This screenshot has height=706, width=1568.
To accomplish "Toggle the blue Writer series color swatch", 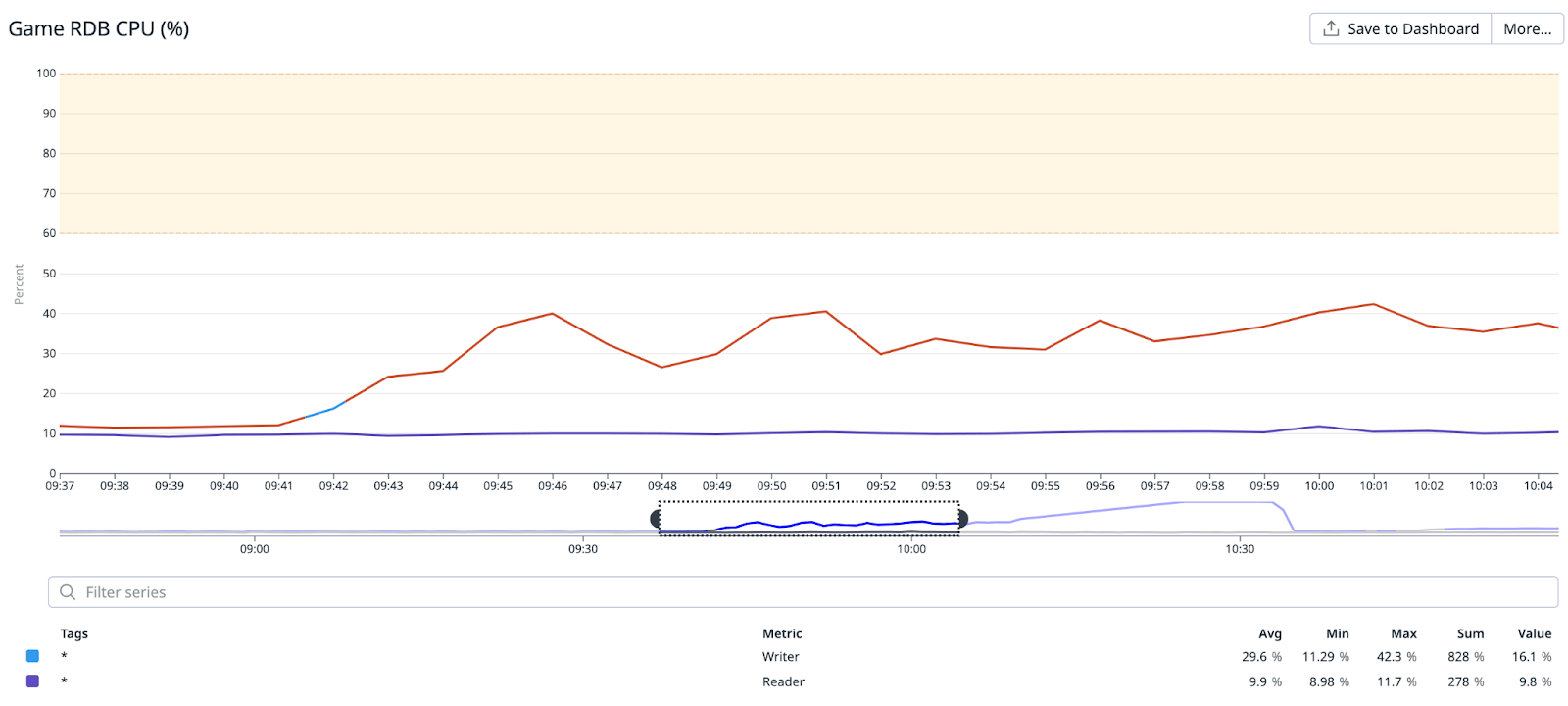I will 32,656.
